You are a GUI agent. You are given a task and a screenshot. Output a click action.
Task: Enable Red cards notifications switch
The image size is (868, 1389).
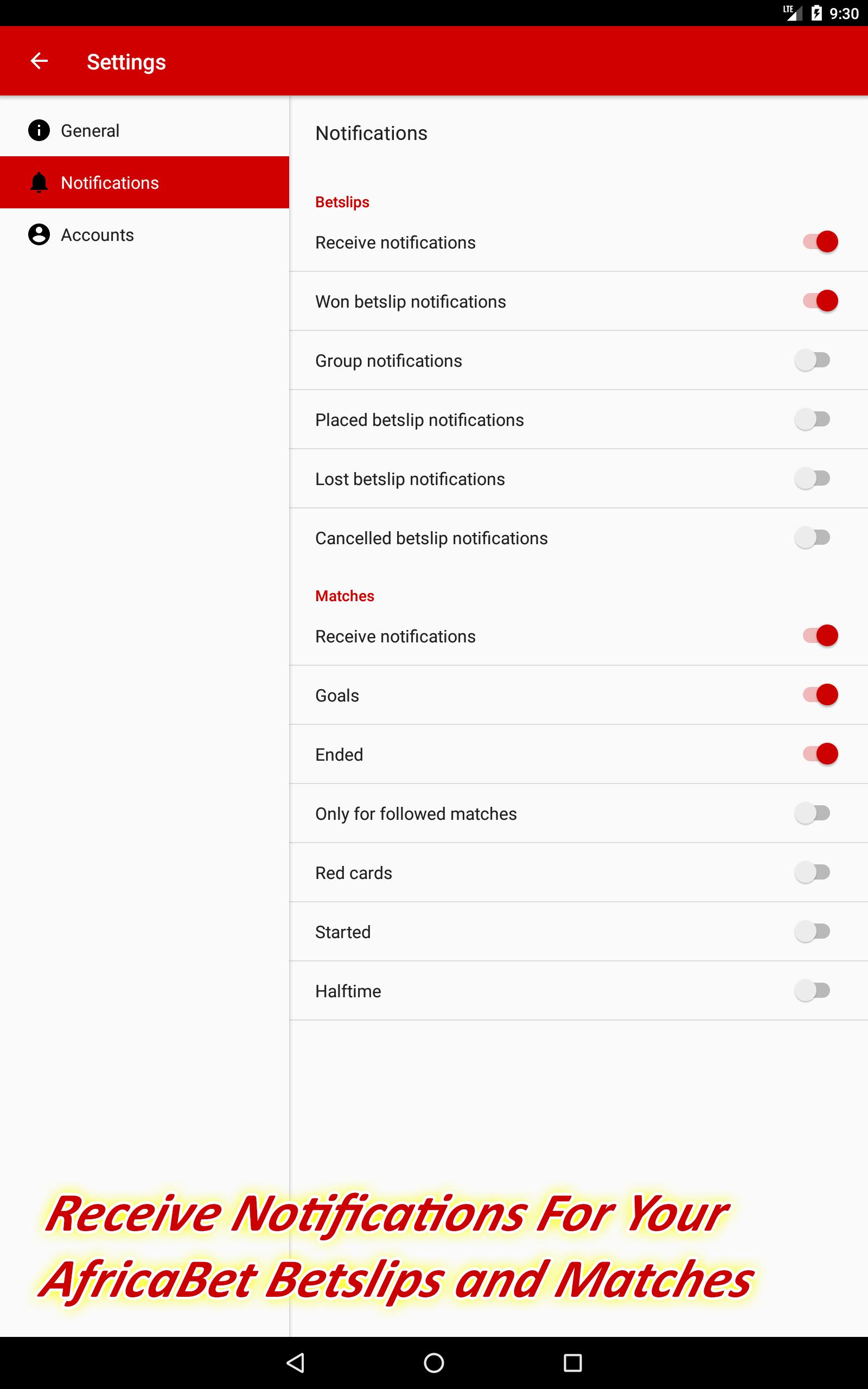tap(812, 872)
